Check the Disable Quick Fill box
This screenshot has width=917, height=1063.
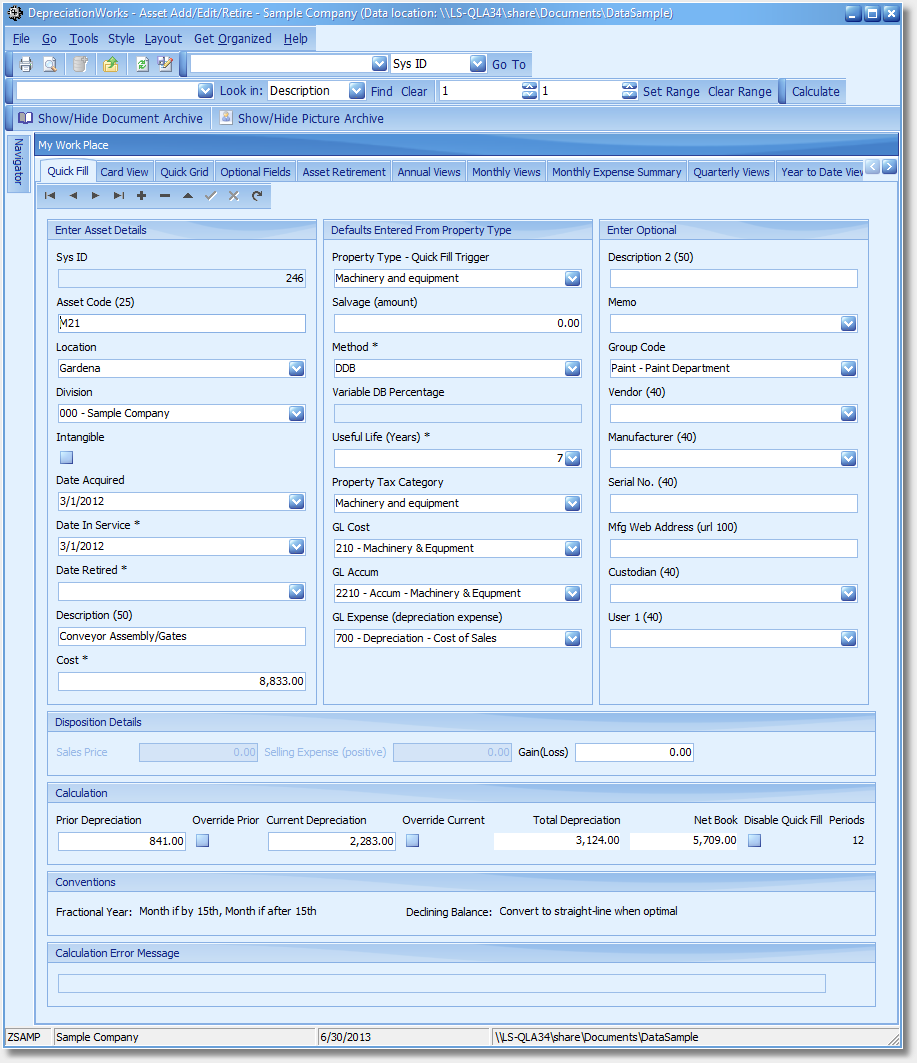tap(754, 841)
